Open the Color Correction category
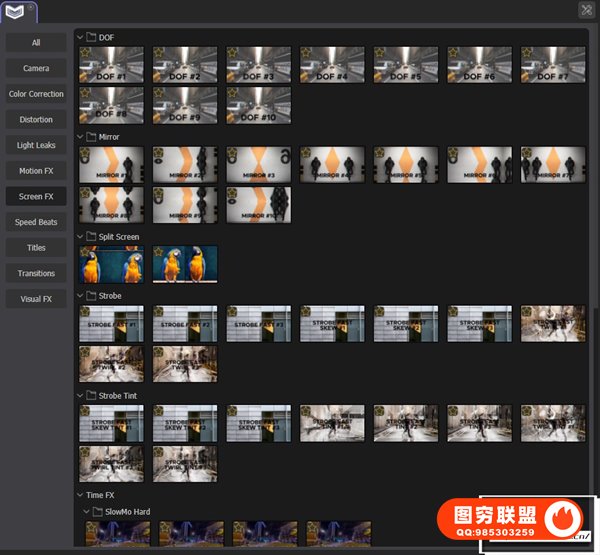Image resolution: width=600 pixels, height=555 pixels. (36, 94)
